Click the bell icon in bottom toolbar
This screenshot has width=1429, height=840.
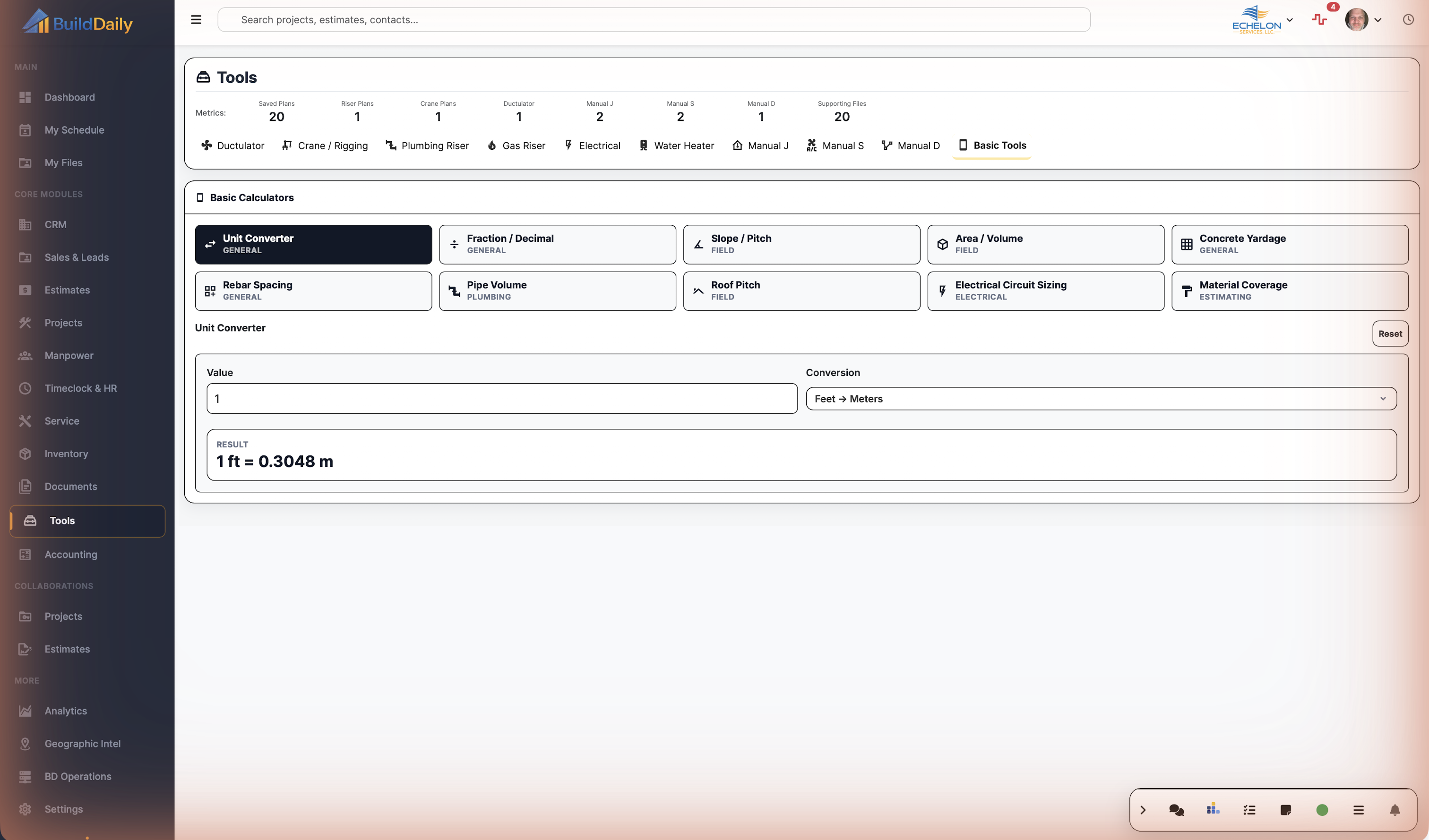tap(1395, 810)
